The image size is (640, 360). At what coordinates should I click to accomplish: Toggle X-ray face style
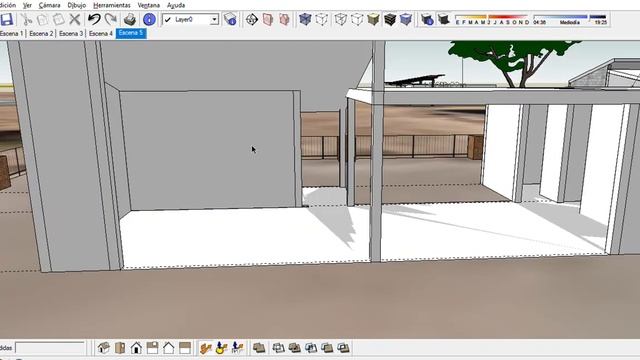(305, 19)
